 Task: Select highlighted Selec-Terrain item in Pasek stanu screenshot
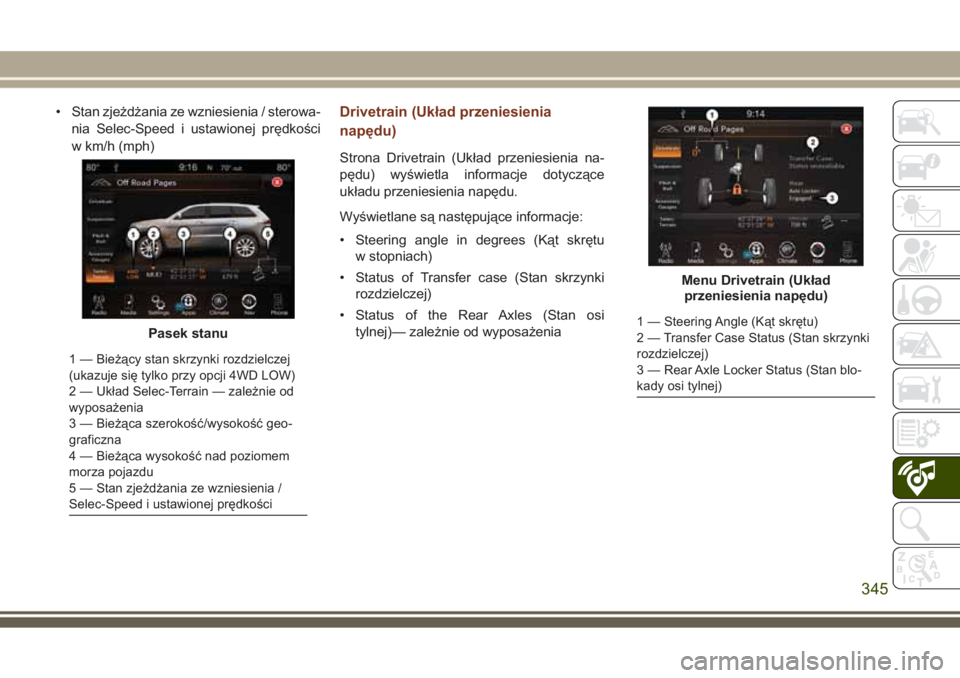point(100,274)
